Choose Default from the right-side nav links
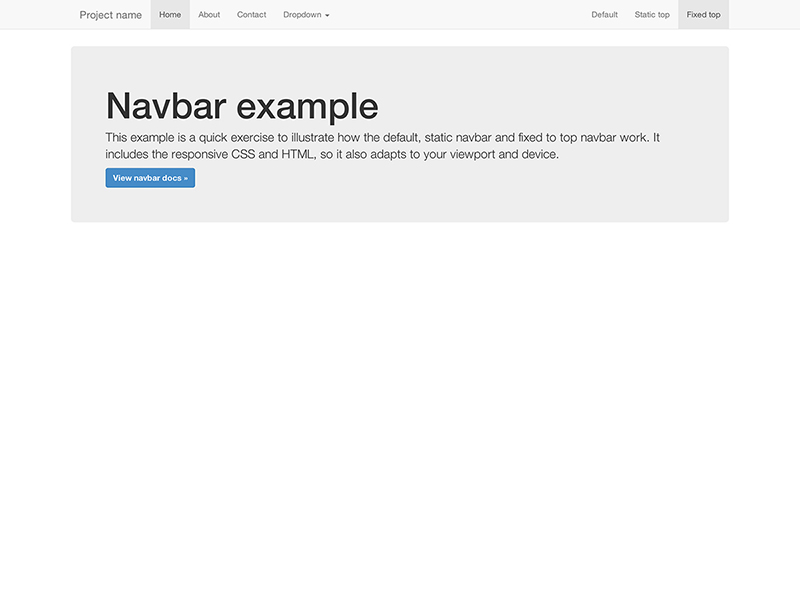 tap(604, 14)
